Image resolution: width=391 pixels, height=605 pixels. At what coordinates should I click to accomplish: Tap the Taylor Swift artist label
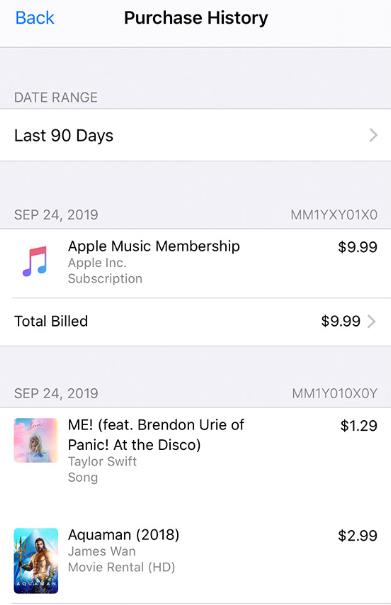102,461
